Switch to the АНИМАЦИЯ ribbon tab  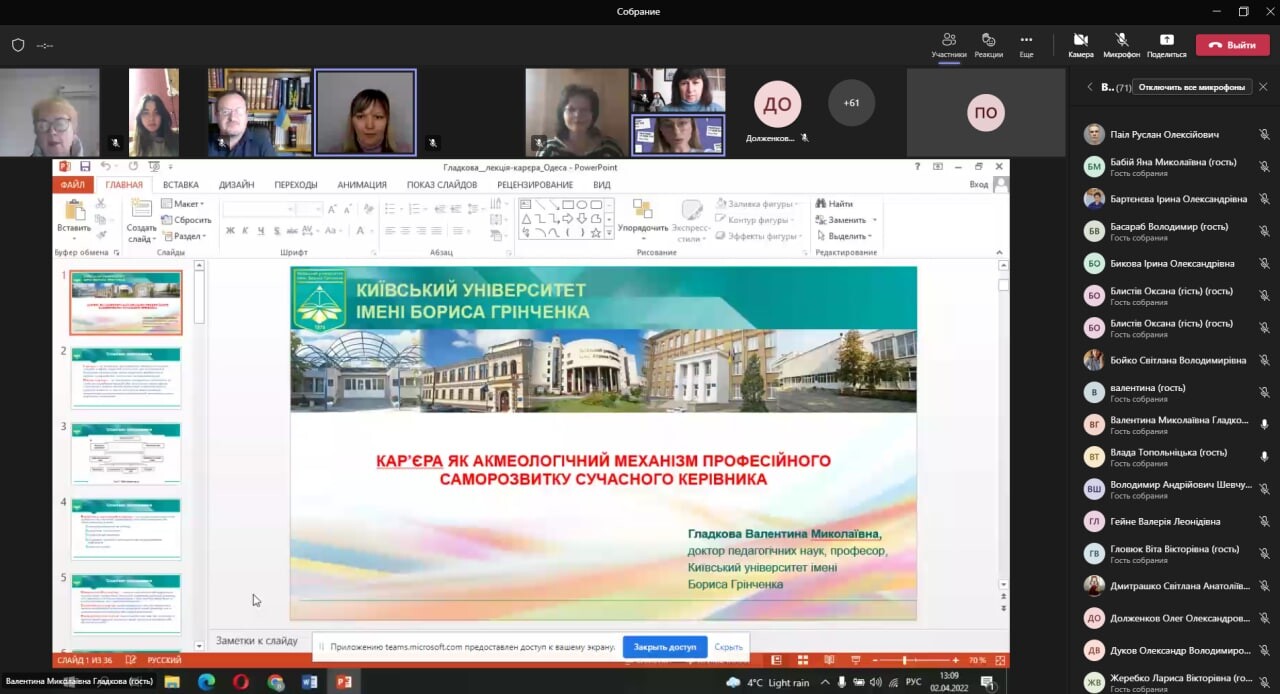pyautogui.click(x=361, y=185)
